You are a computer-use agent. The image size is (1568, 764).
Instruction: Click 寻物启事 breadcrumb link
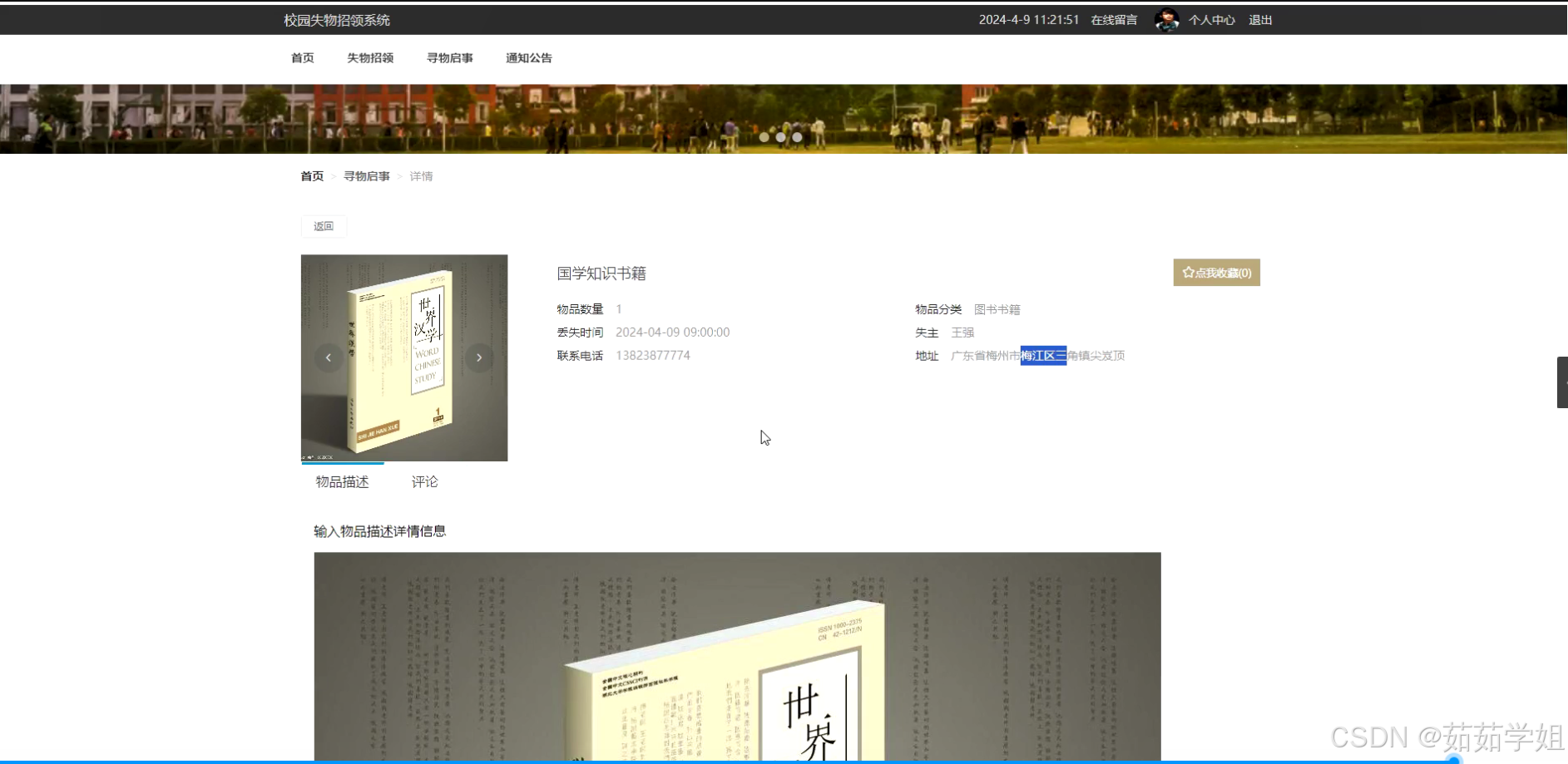367,176
